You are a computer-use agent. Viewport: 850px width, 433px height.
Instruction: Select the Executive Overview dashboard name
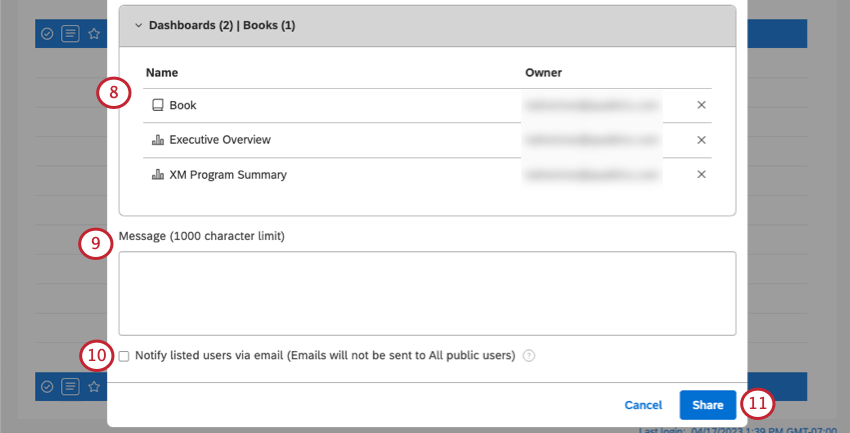pos(220,140)
